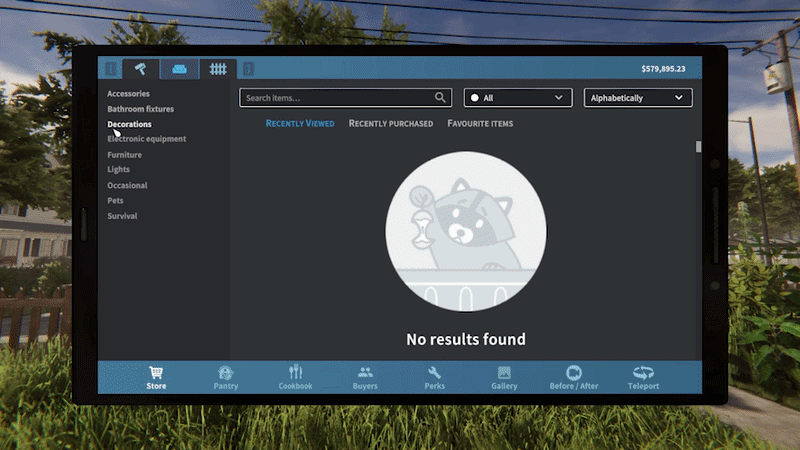Open the Alphabetically sort dropdown

coord(637,98)
